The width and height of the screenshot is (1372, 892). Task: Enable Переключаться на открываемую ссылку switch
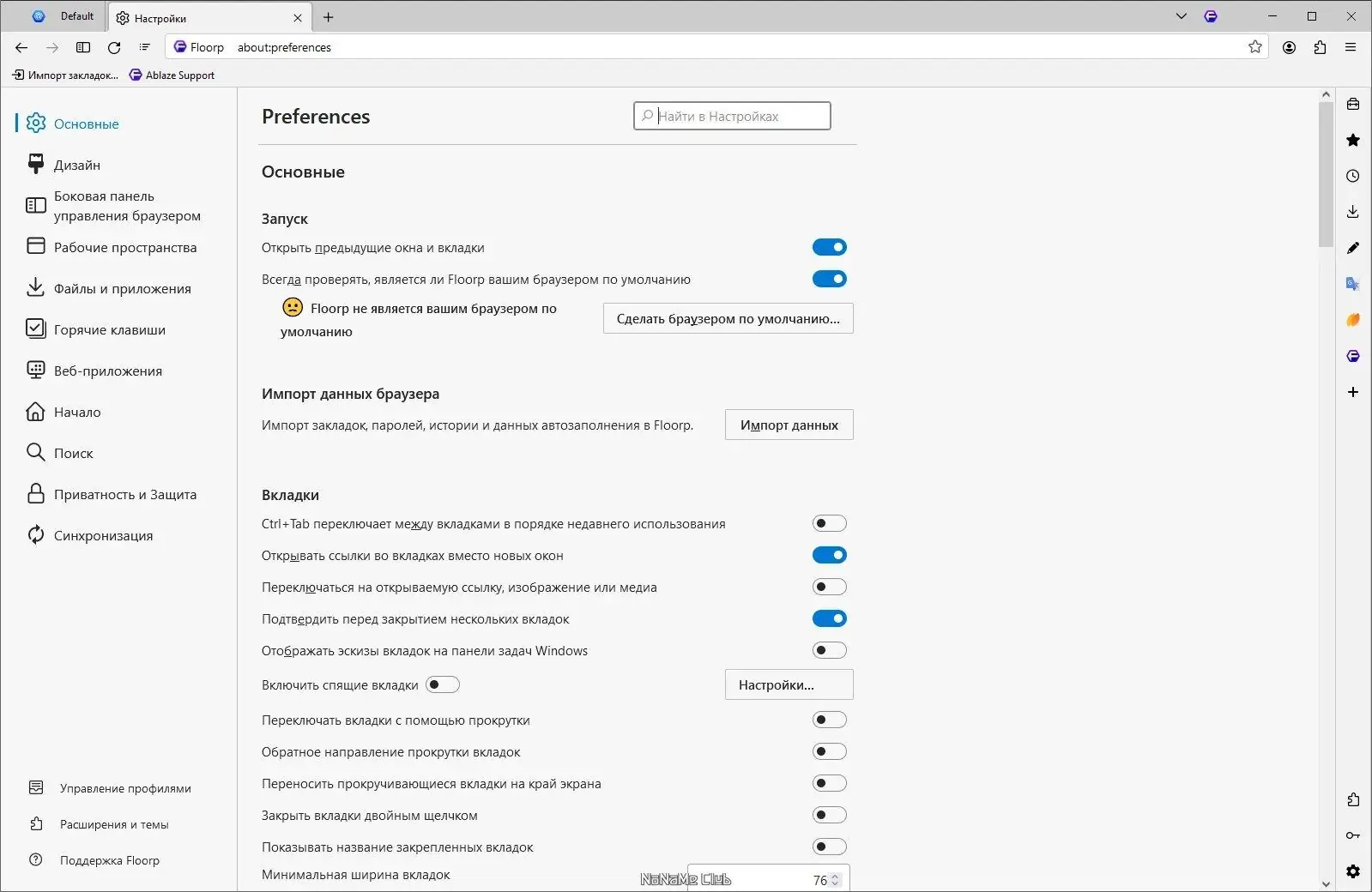(830, 588)
